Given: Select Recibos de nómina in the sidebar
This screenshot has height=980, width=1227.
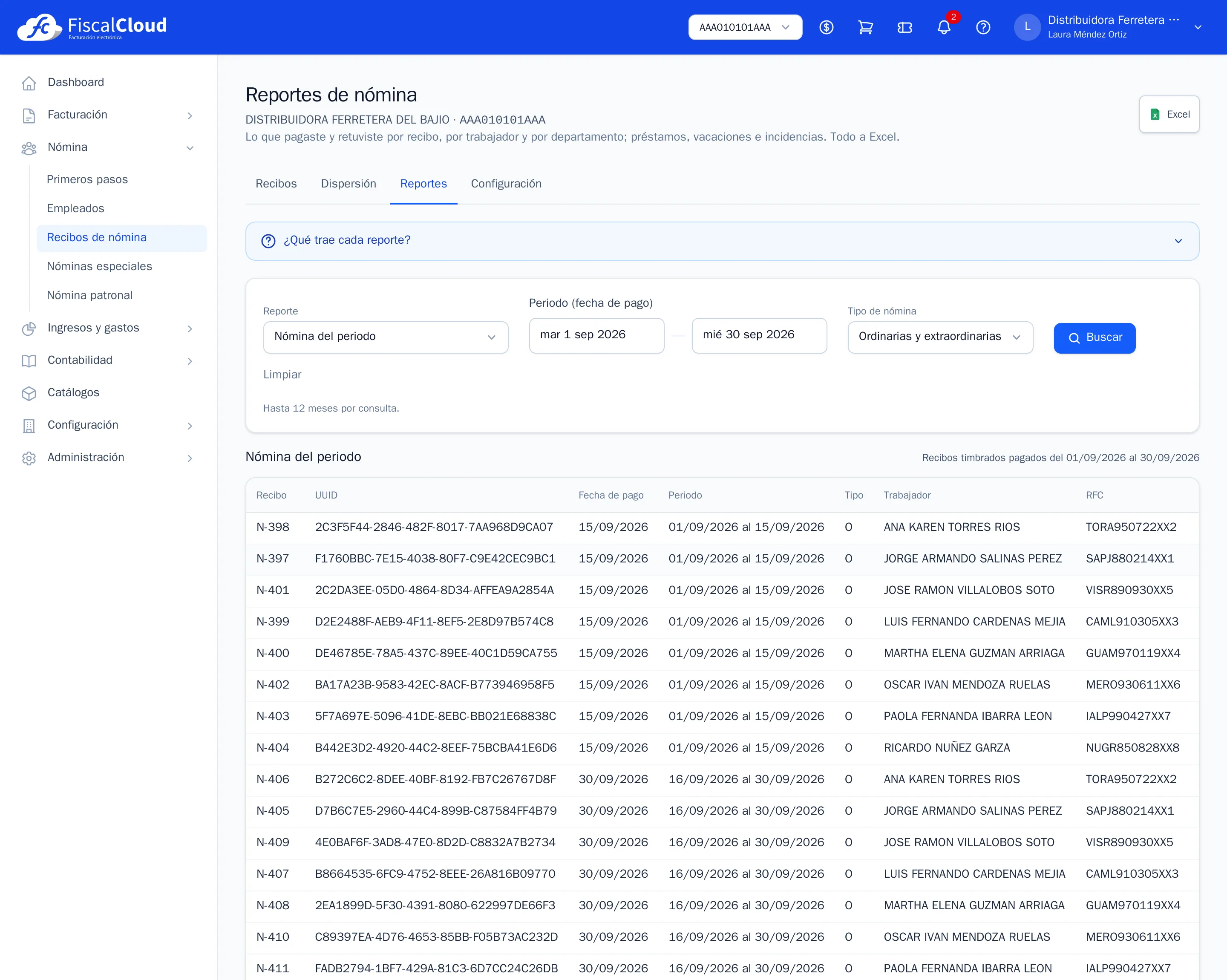Looking at the screenshot, I should click(122, 238).
